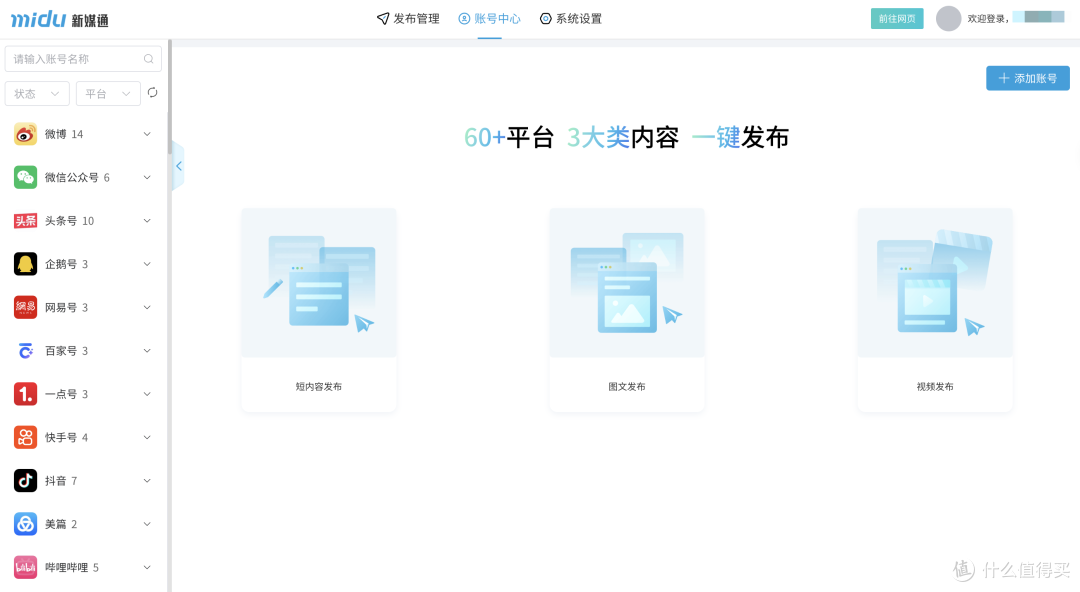Click the 百家号 blue icon
This screenshot has height=592, width=1080.
(x=25, y=351)
